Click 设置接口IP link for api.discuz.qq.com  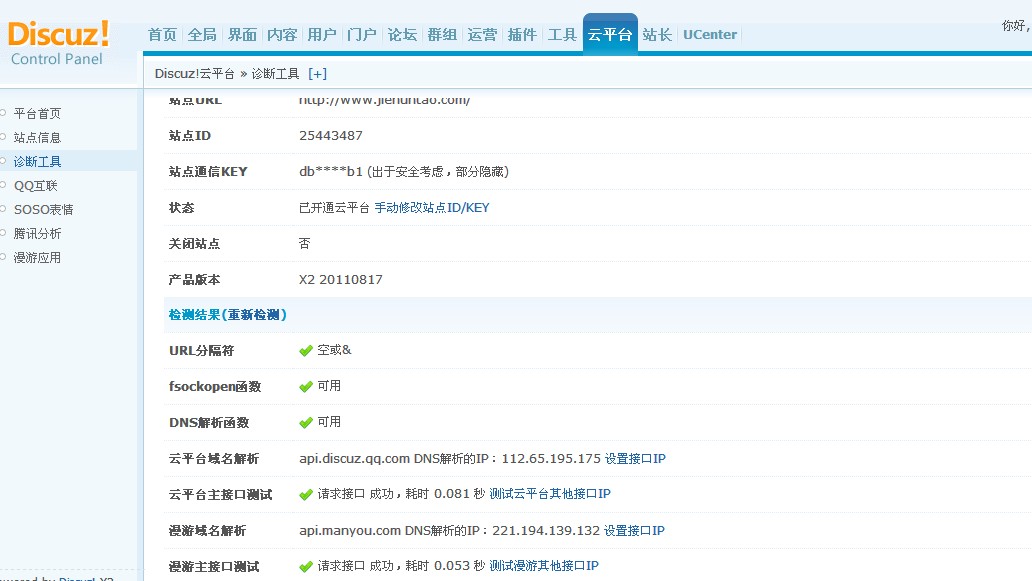click(635, 459)
